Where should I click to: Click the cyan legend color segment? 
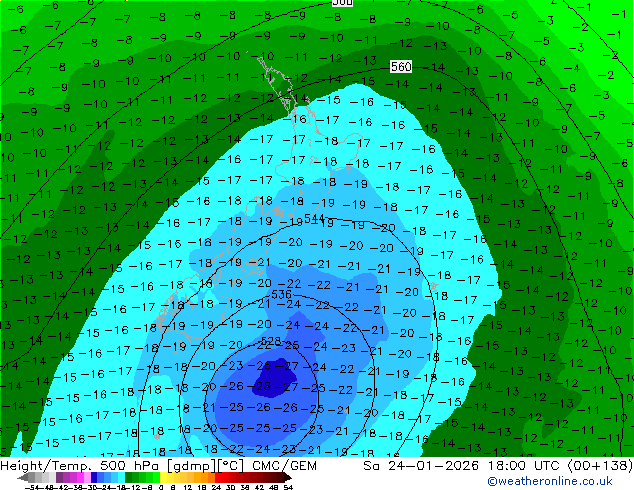point(122,477)
